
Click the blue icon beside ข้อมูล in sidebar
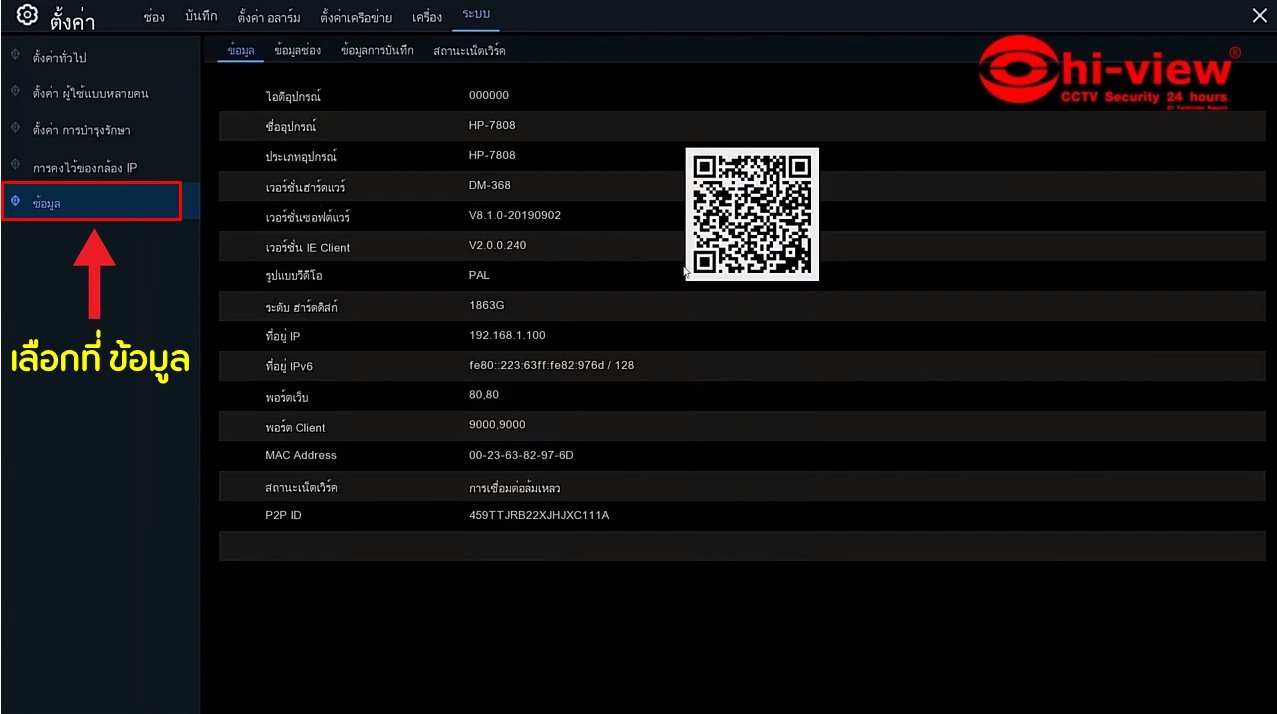pyautogui.click(x=15, y=202)
